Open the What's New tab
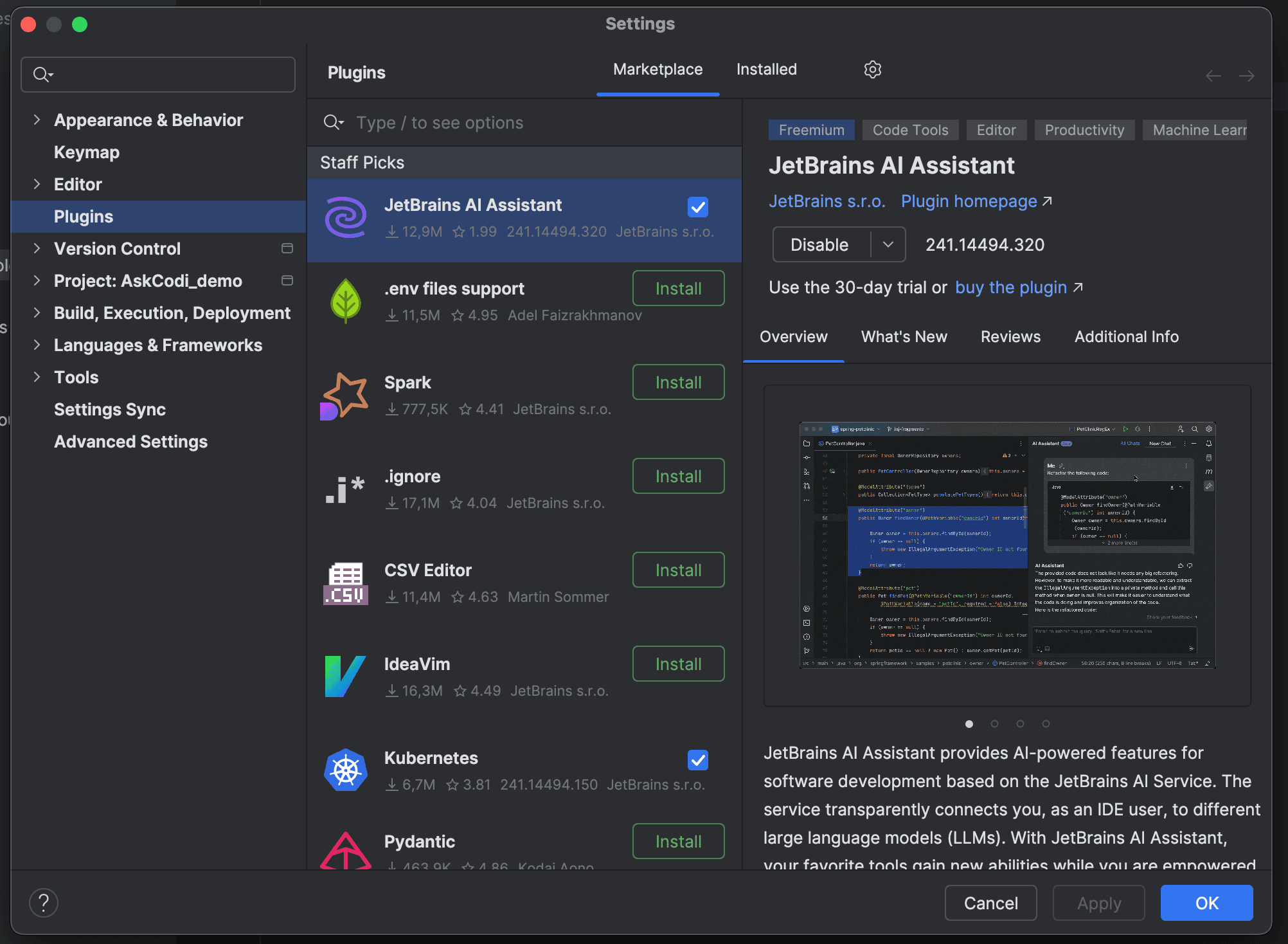Screen dimensions: 1288x944 (x=904, y=337)
